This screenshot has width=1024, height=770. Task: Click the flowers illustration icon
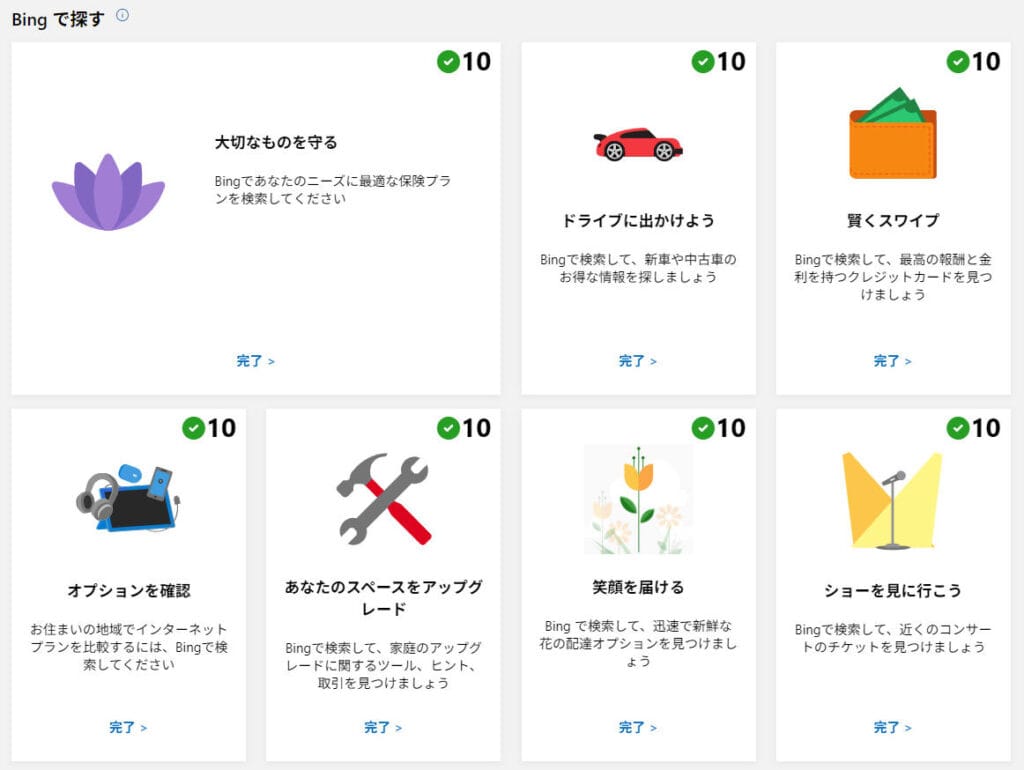(638, 499)
